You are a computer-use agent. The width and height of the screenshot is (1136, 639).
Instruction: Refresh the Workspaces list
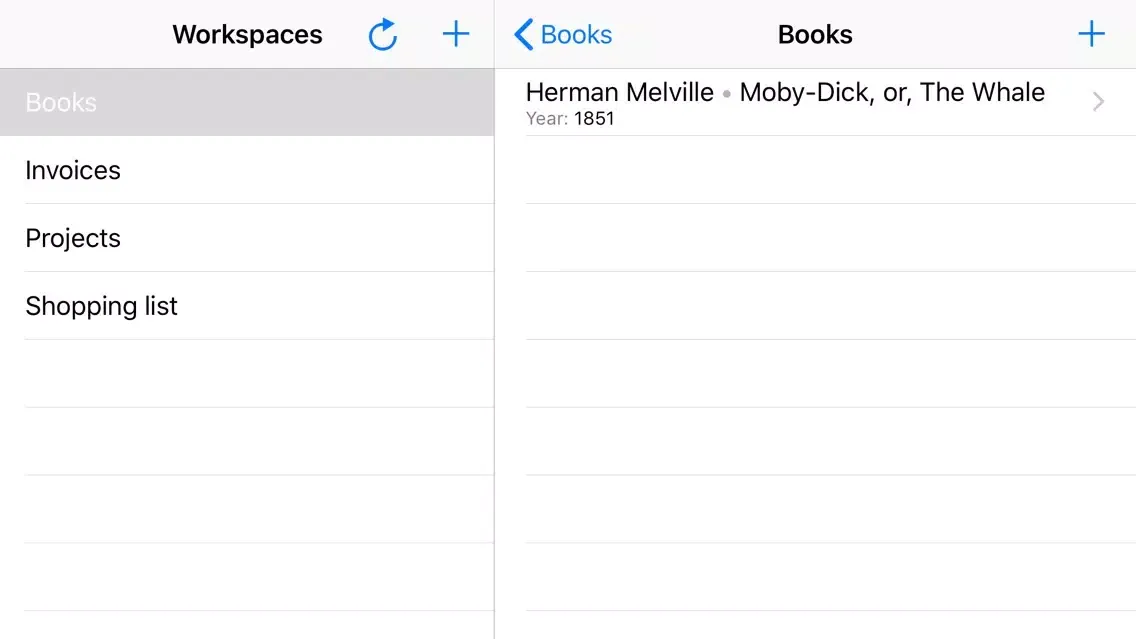[383, 34]
